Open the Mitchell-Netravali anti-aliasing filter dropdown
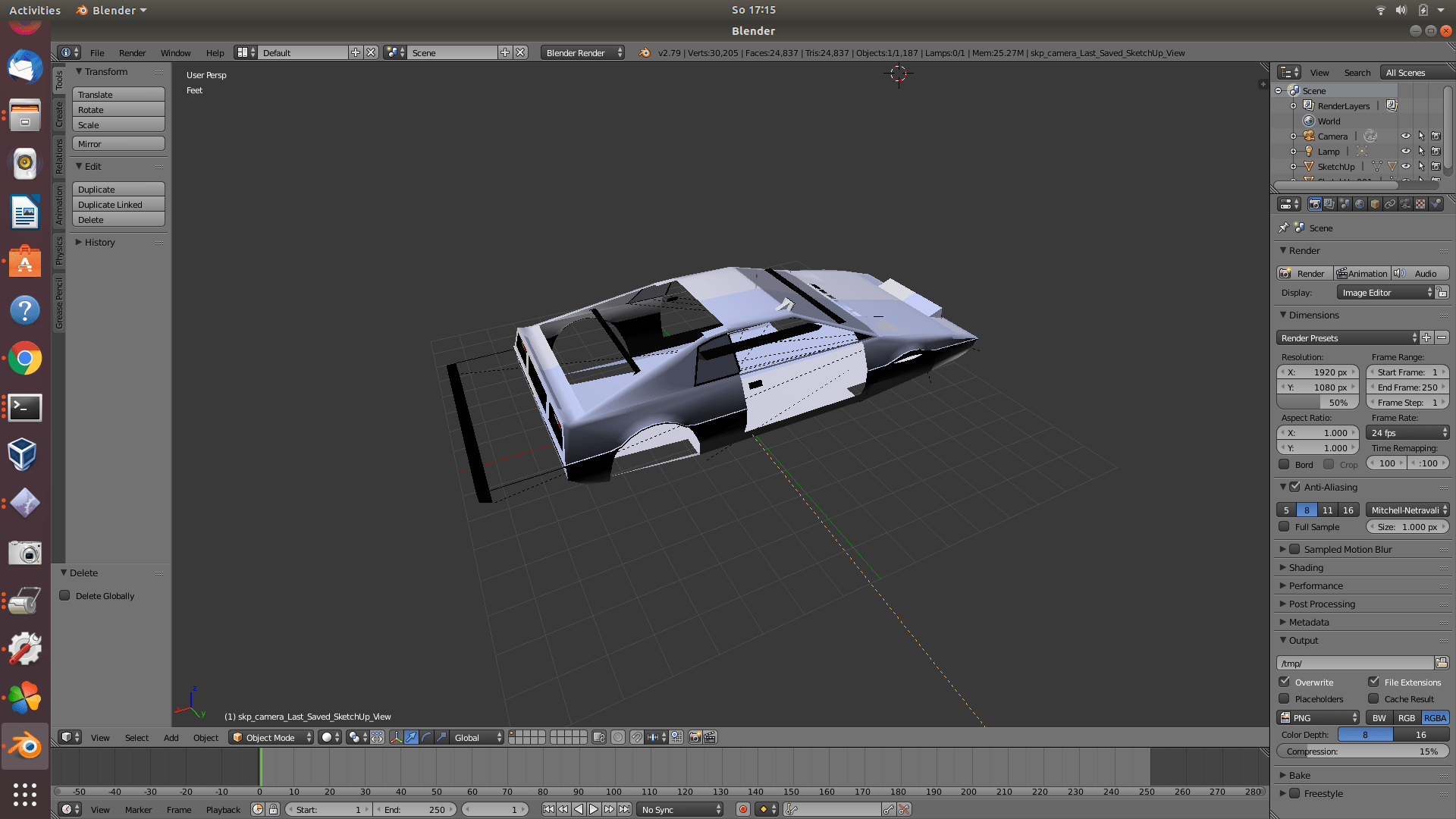Viewport: 1456px width, 819px height. click(x=1407, y=510)
